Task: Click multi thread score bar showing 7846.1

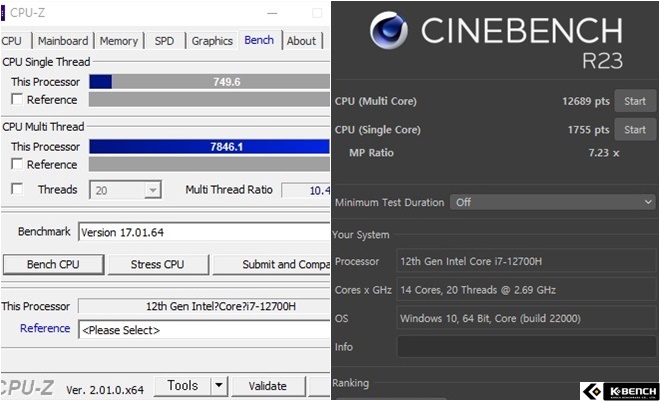Action: pos(210,146)
